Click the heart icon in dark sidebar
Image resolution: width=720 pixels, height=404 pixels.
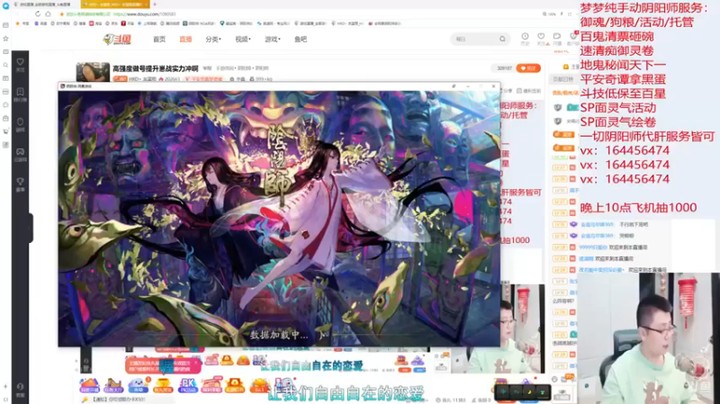[20, 62]
